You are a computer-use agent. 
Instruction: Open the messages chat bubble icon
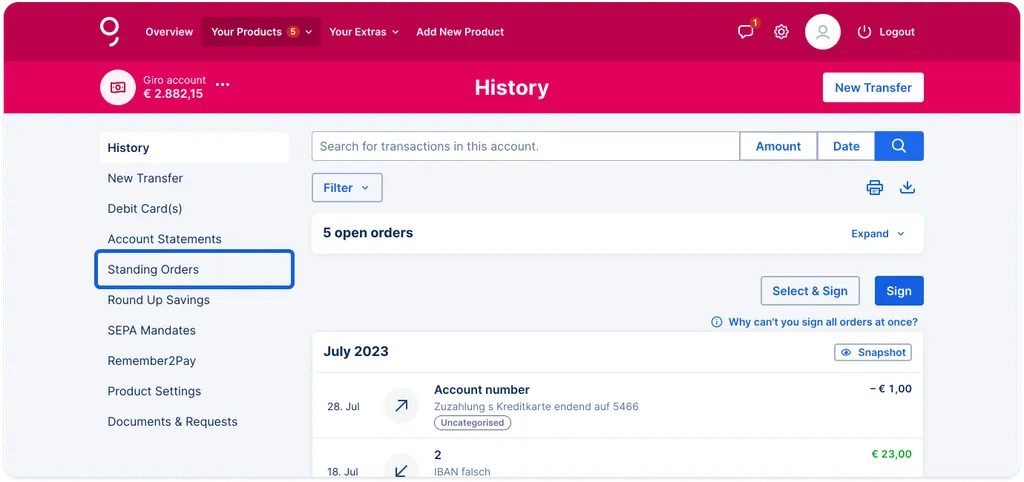coord(746,31)
